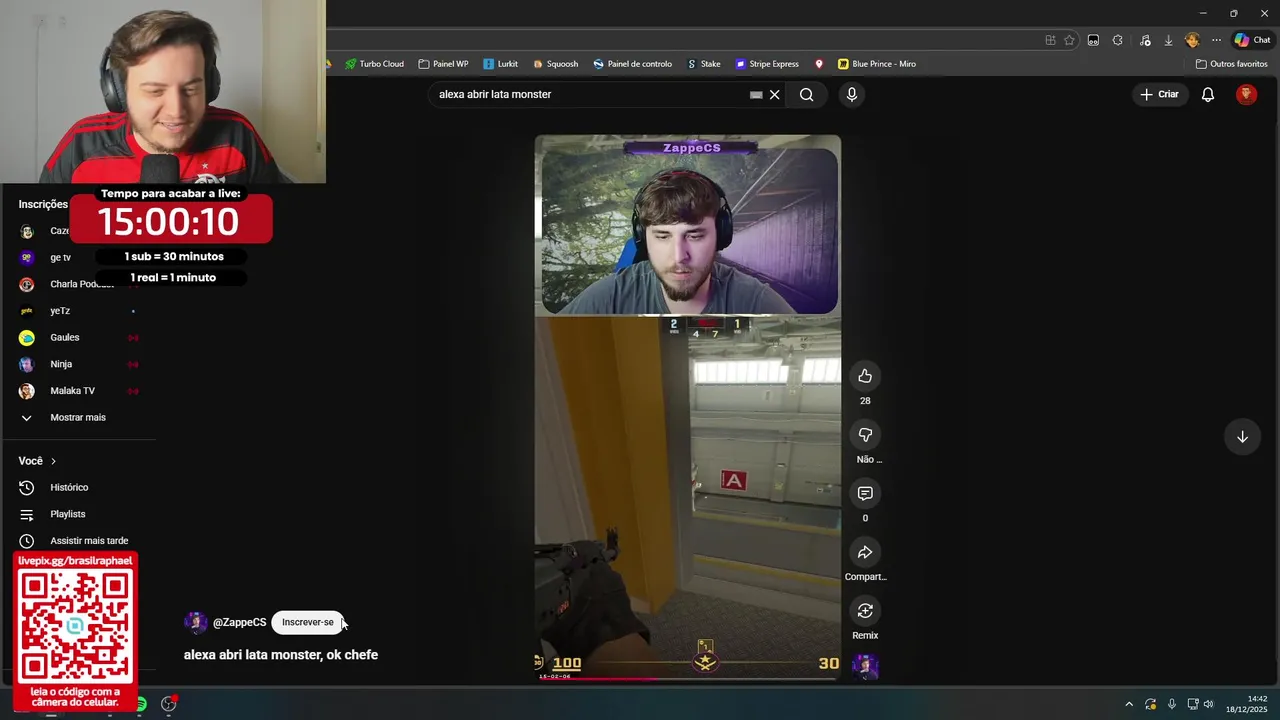Open channel avatar beside the short

click(865, 667)
